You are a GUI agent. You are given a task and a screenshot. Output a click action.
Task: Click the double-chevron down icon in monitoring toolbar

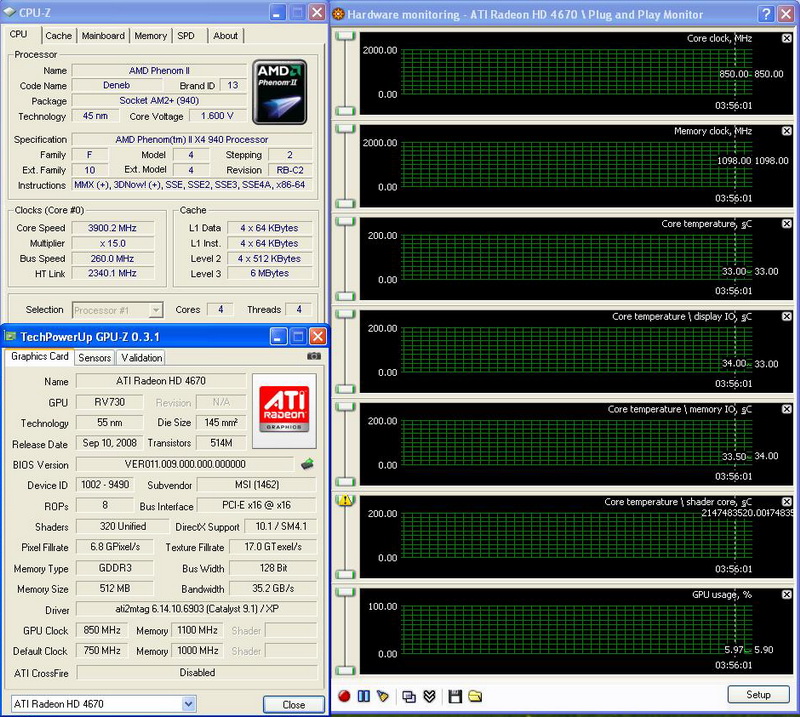click(x=429, y=696)
